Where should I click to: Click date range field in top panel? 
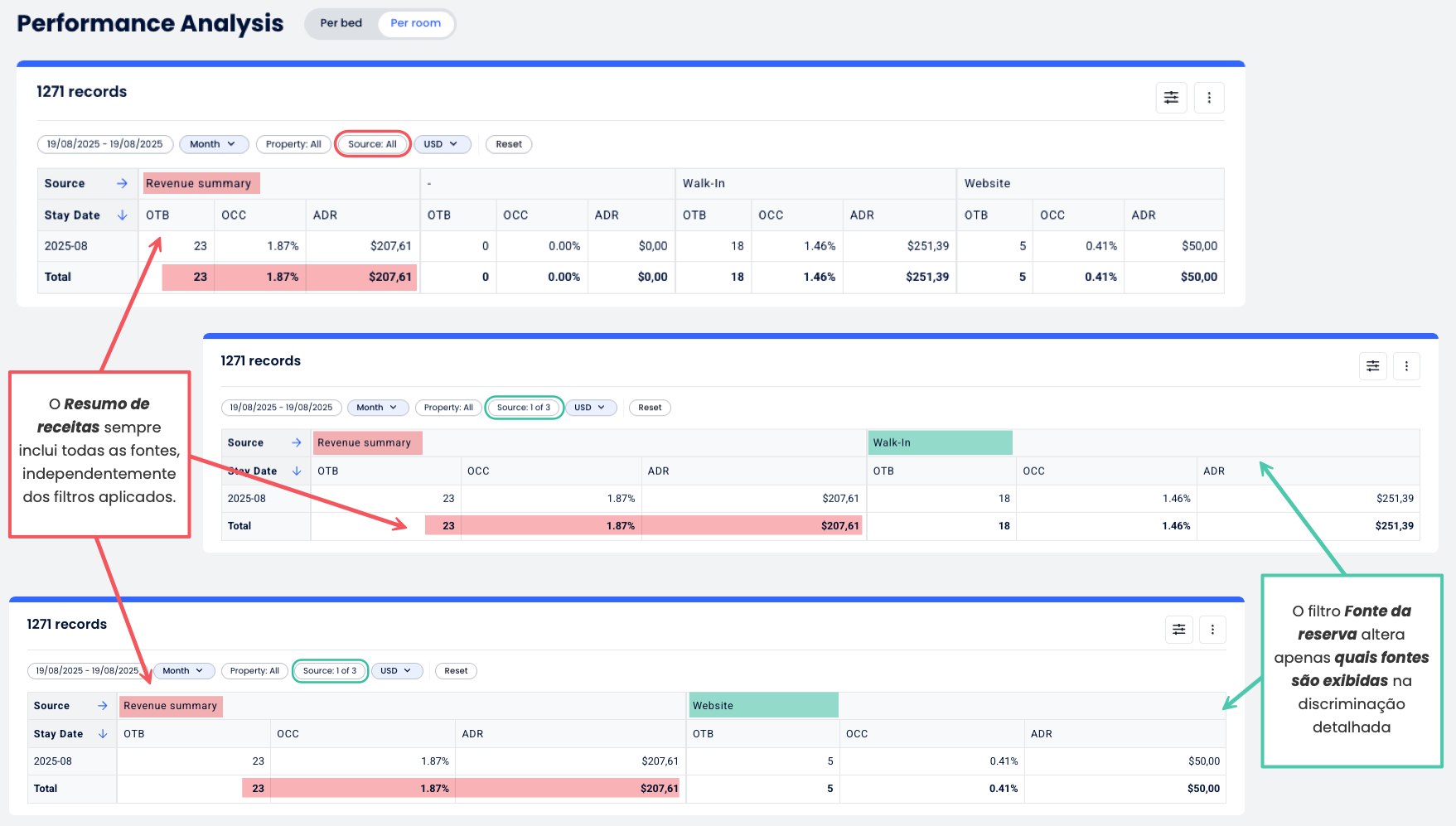pyautogui.click(x=105, y=144)
